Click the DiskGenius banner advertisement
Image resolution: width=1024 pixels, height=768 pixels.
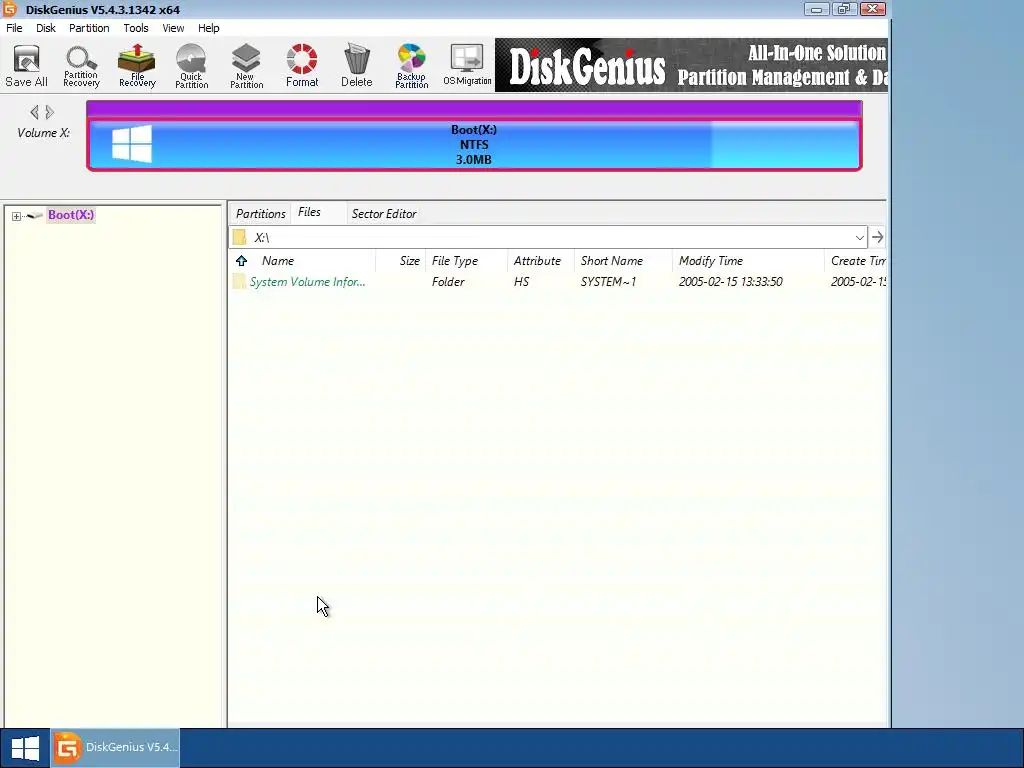(x=691, y=65)
